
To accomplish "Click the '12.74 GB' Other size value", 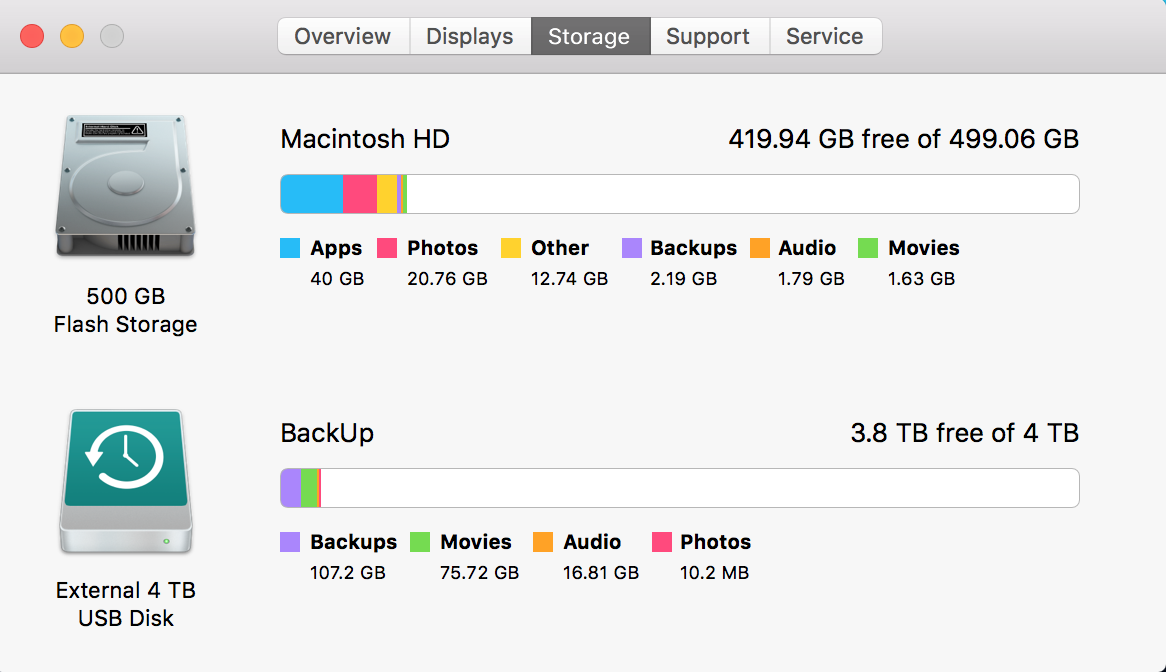I will [x=570, y=279].
